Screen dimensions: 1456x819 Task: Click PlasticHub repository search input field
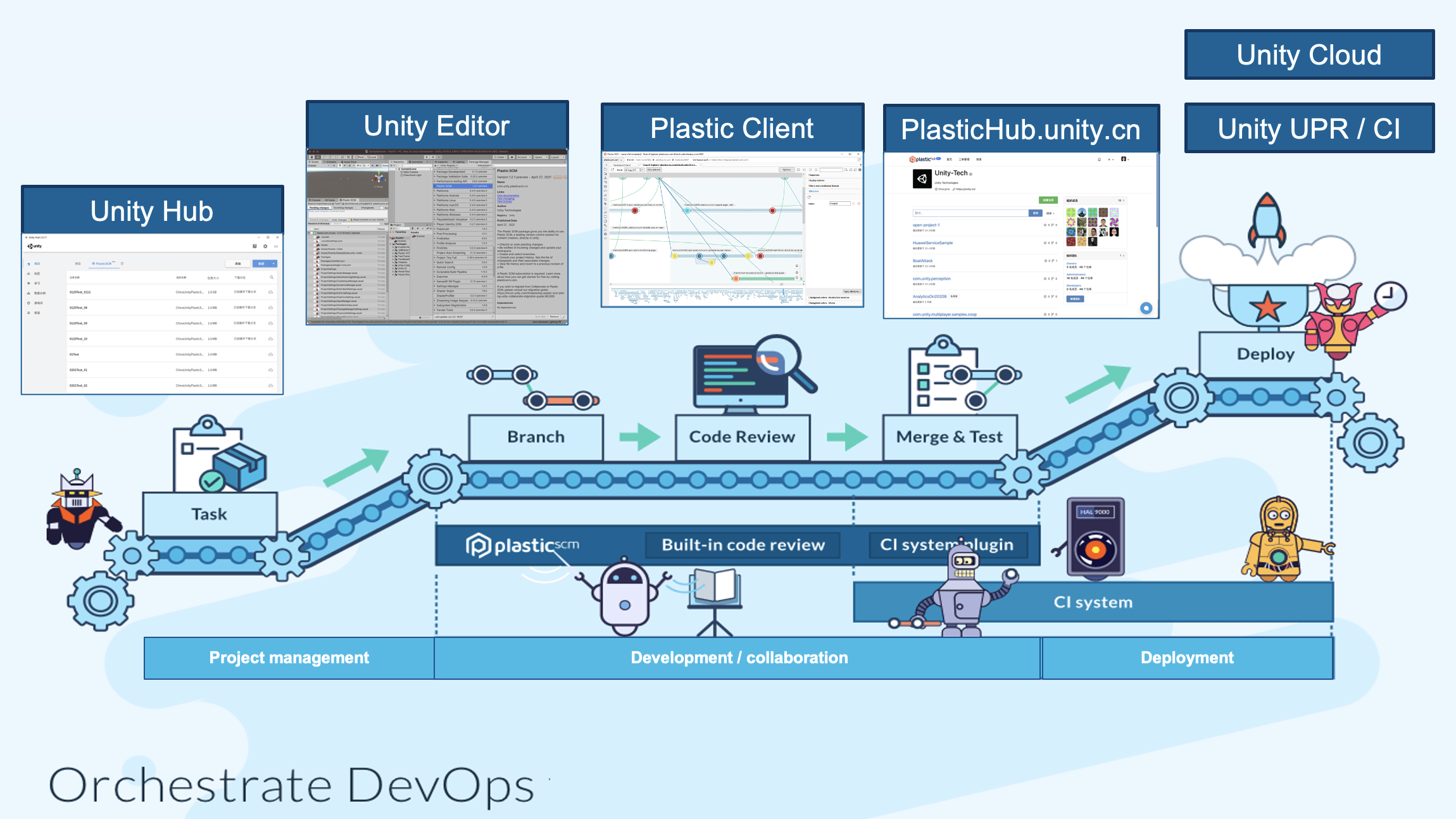click(x=970, y=213)
